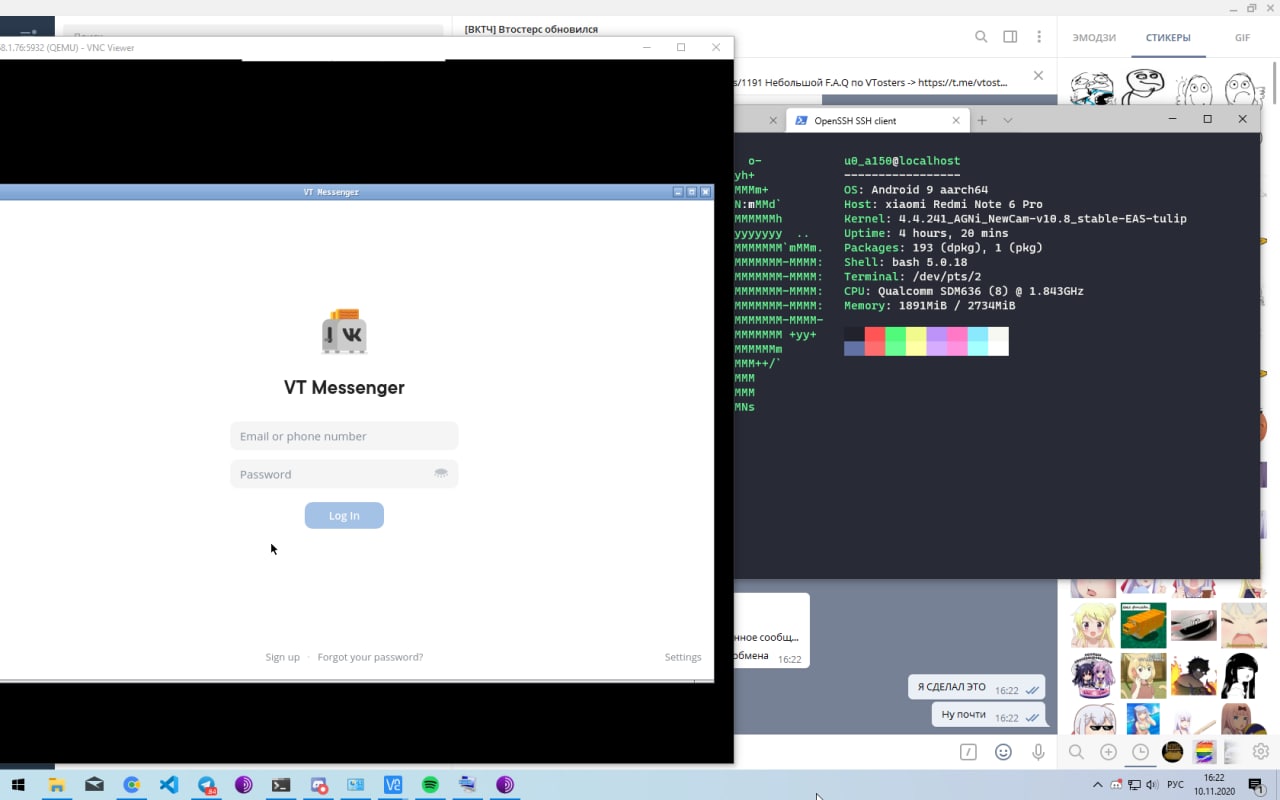Open the volume tray icon
Viewport: 1280px width, 800px height.
[1152, 785]
